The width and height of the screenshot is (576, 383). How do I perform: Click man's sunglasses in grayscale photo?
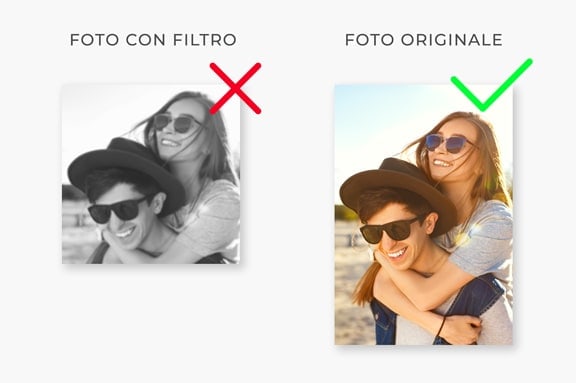tap(119, 210)
